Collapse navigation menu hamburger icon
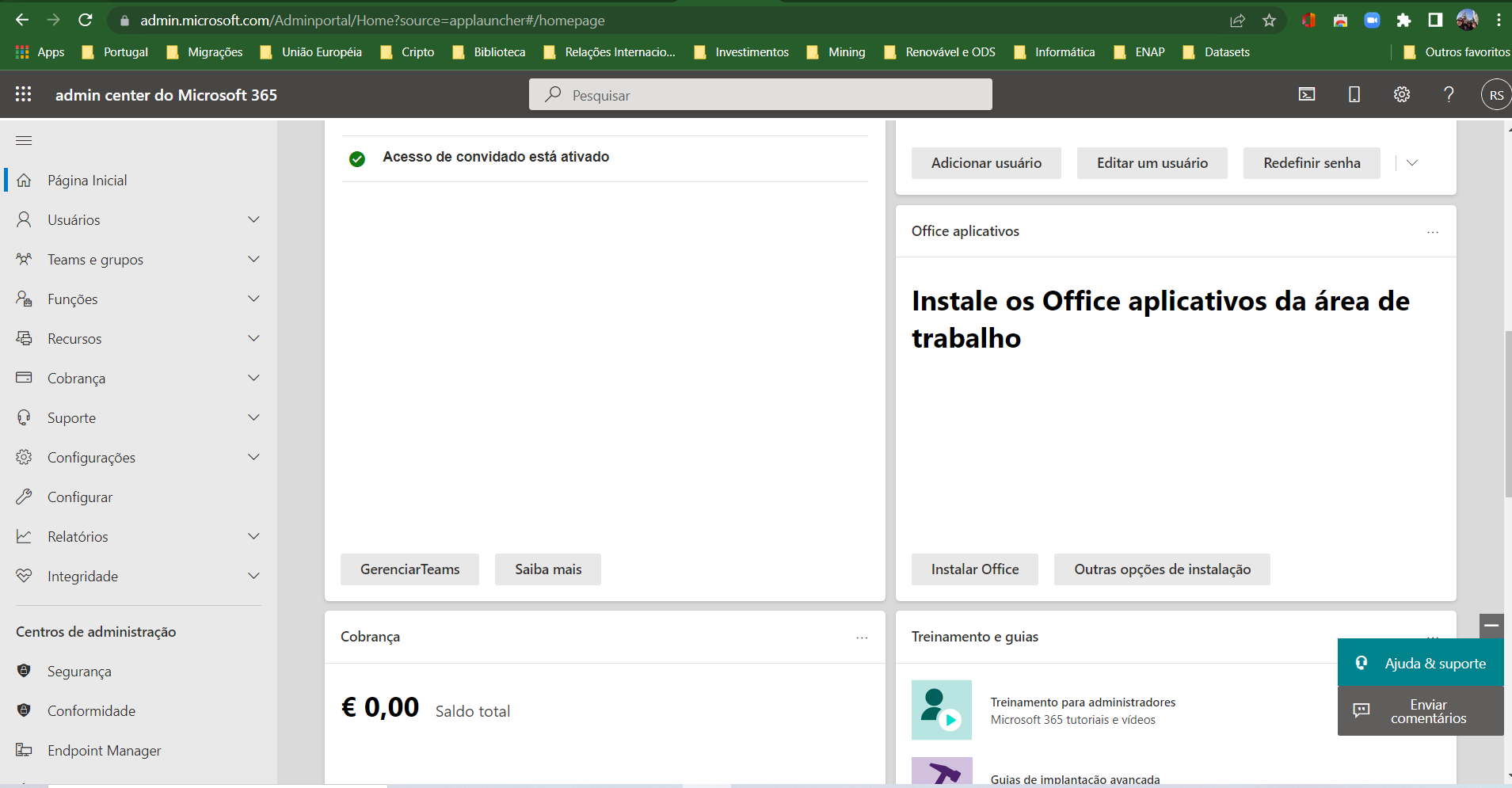Image resolution: width=1512 pixels, height=788 pixels. [x=24, y=140]
